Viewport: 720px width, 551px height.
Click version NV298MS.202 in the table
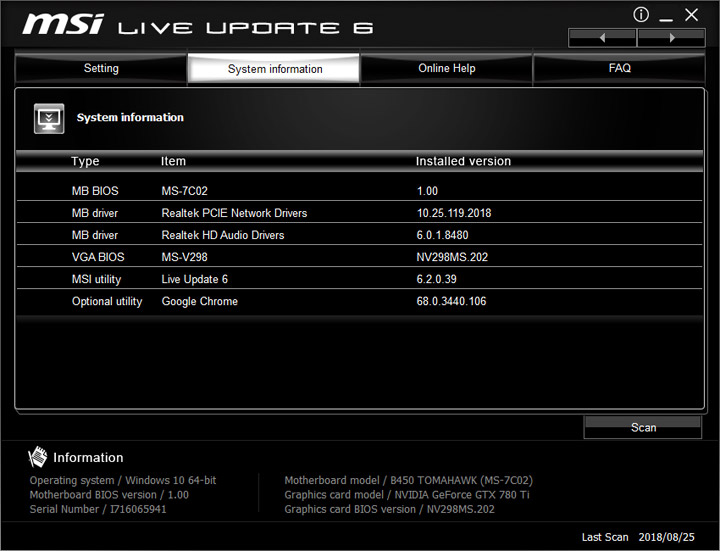(452, 257)
